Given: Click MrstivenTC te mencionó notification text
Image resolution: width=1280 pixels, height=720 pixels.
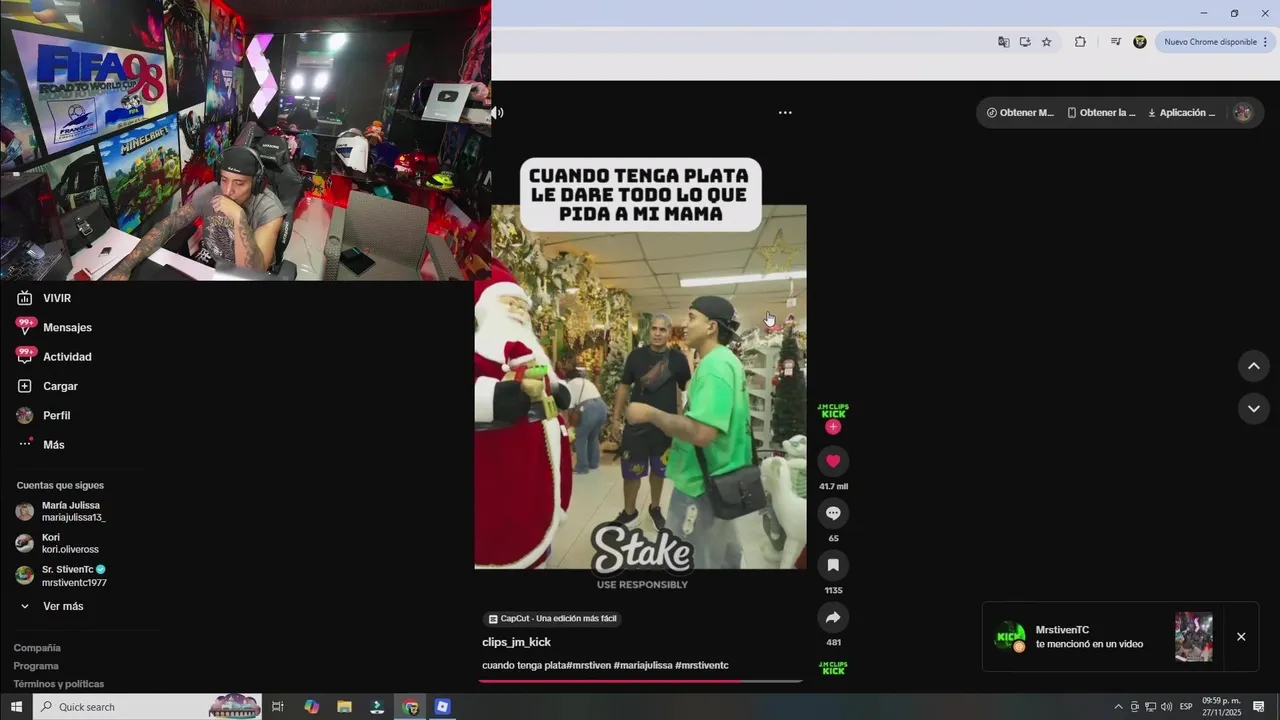Looking at the screenshot, I should tap(1089, 637).
